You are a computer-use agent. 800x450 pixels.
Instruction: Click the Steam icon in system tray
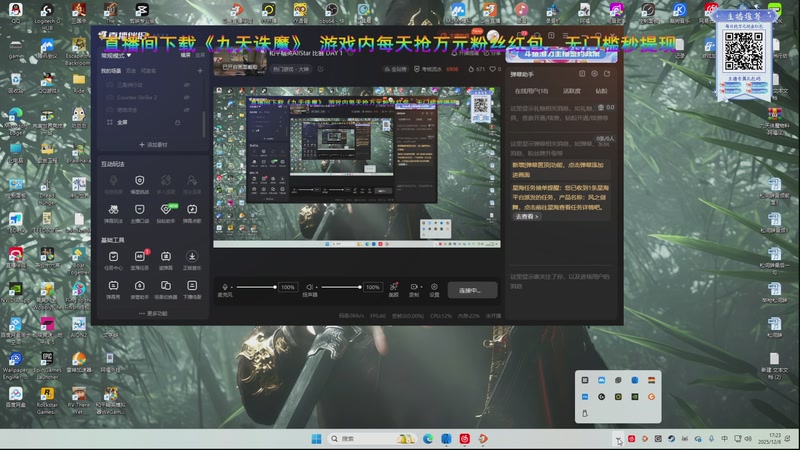click(x=671, y=439)
